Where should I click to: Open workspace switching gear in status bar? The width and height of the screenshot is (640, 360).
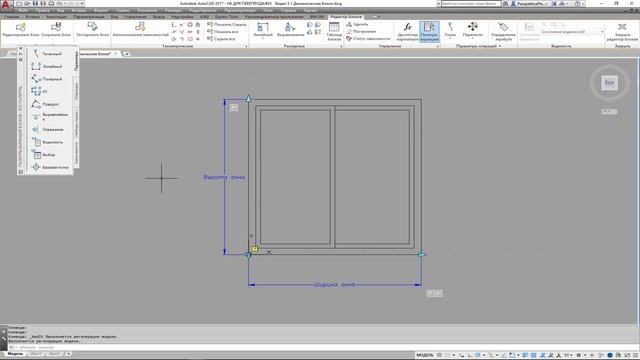pyautogui.click(x=578, y=355)
